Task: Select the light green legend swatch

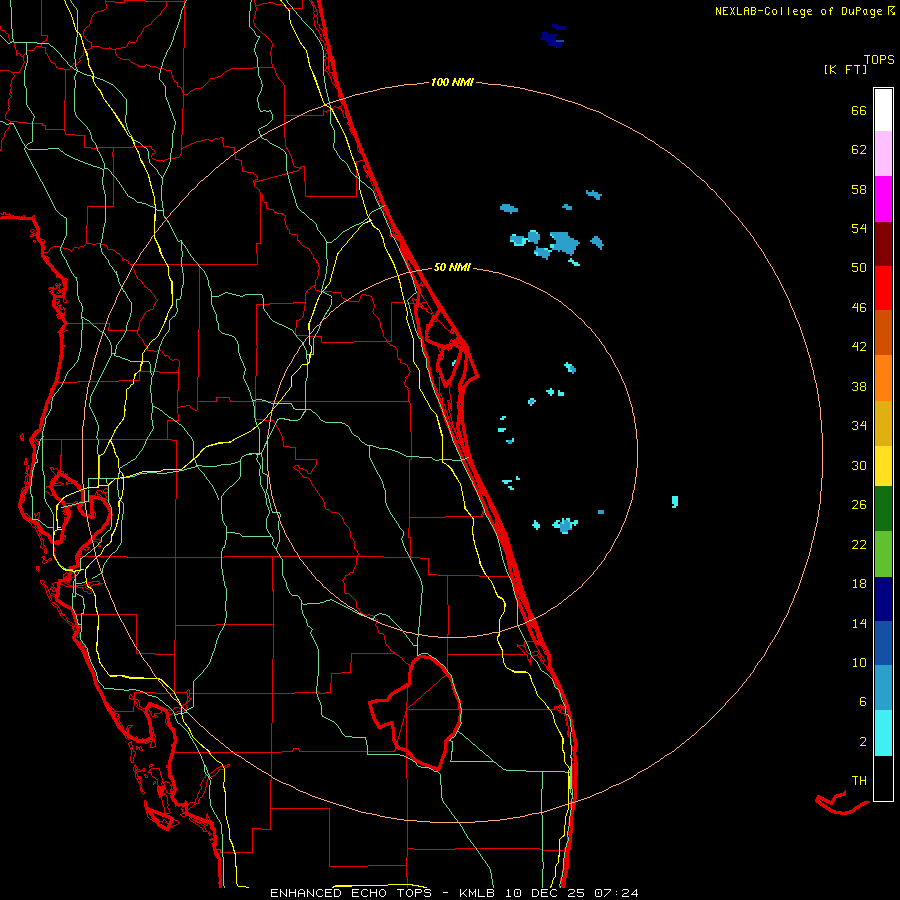Action: coord(883,554)
